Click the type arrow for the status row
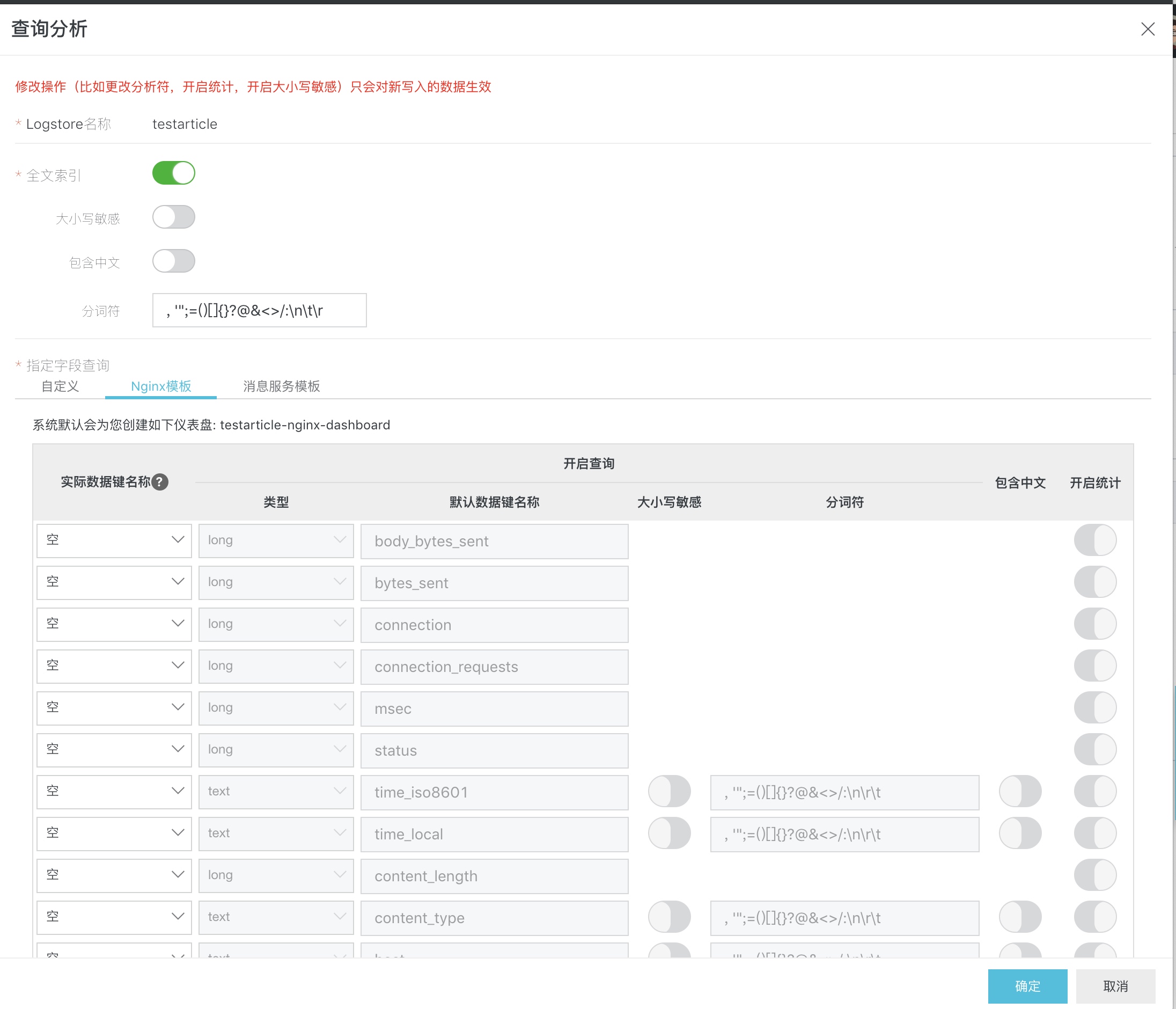1176x1009 pixels. click(340, 749)
